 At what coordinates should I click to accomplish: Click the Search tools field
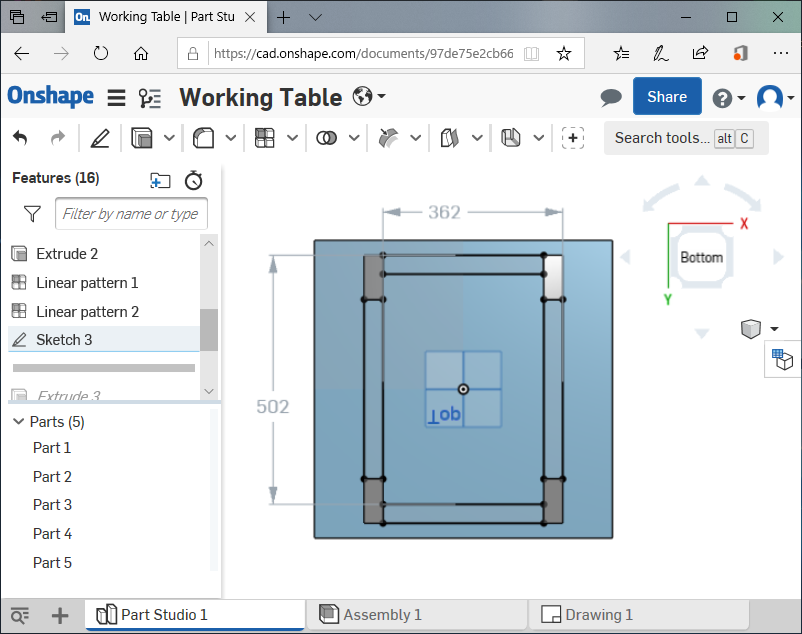click(x=686, y=138)
